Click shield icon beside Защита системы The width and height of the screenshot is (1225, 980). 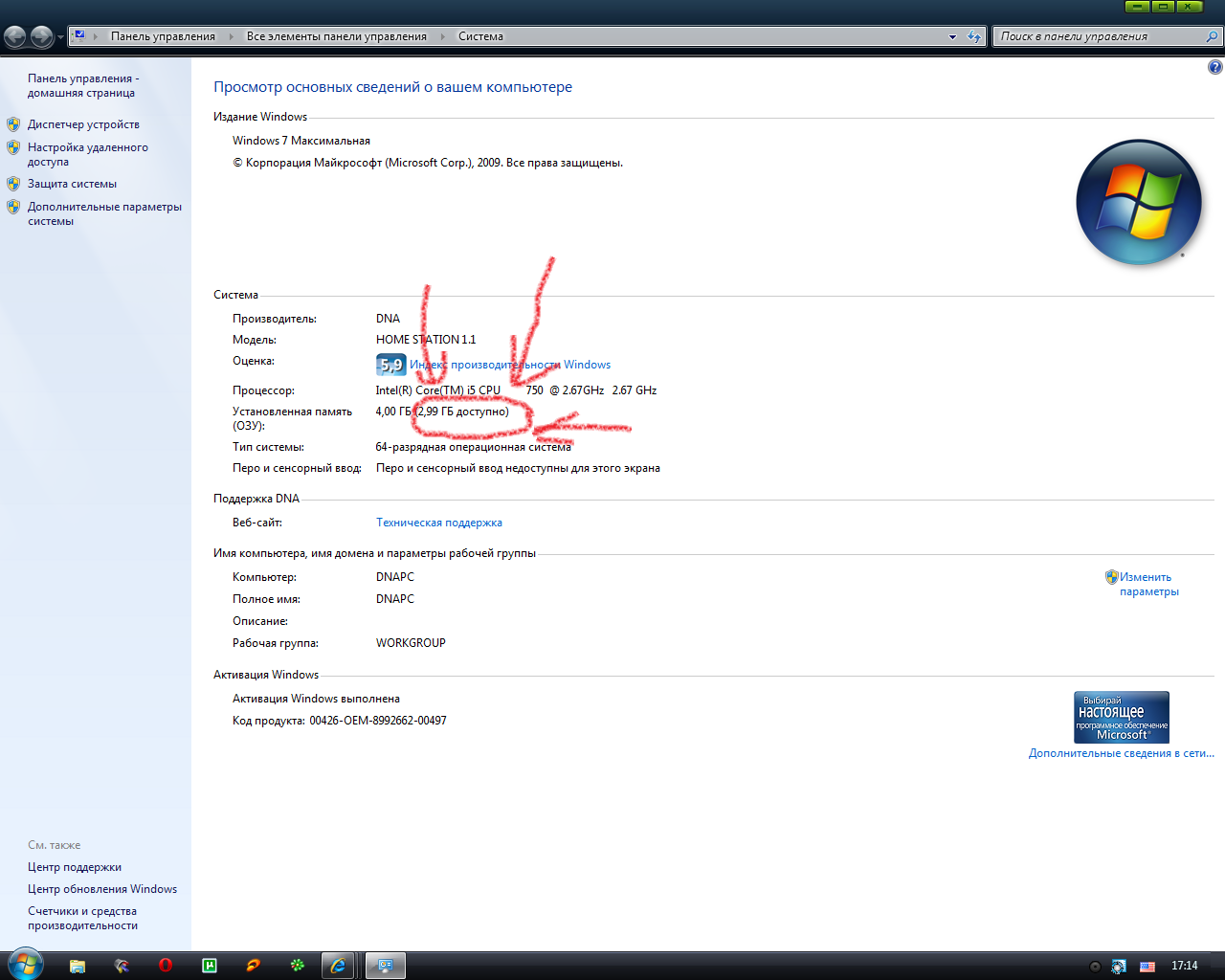[13, 184]
